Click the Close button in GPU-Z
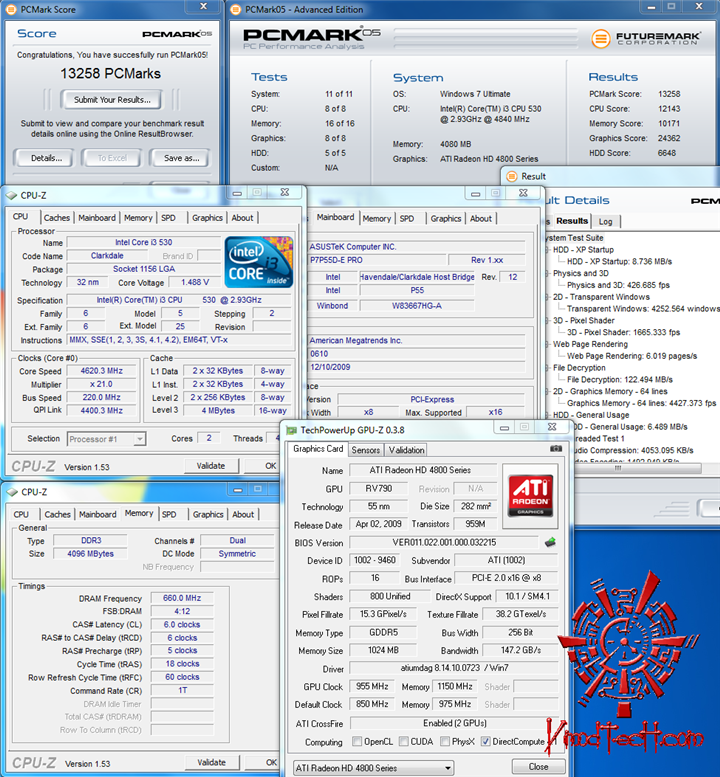720x777 pixels. [x=538, y=767]
